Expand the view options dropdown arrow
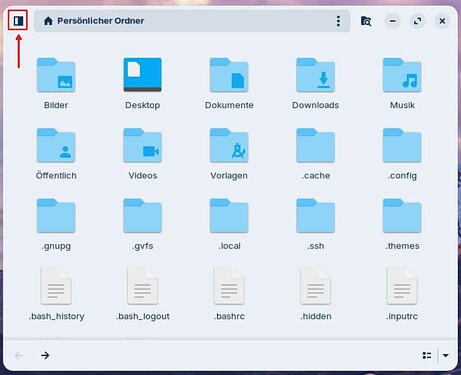 [x=445, y=355]
